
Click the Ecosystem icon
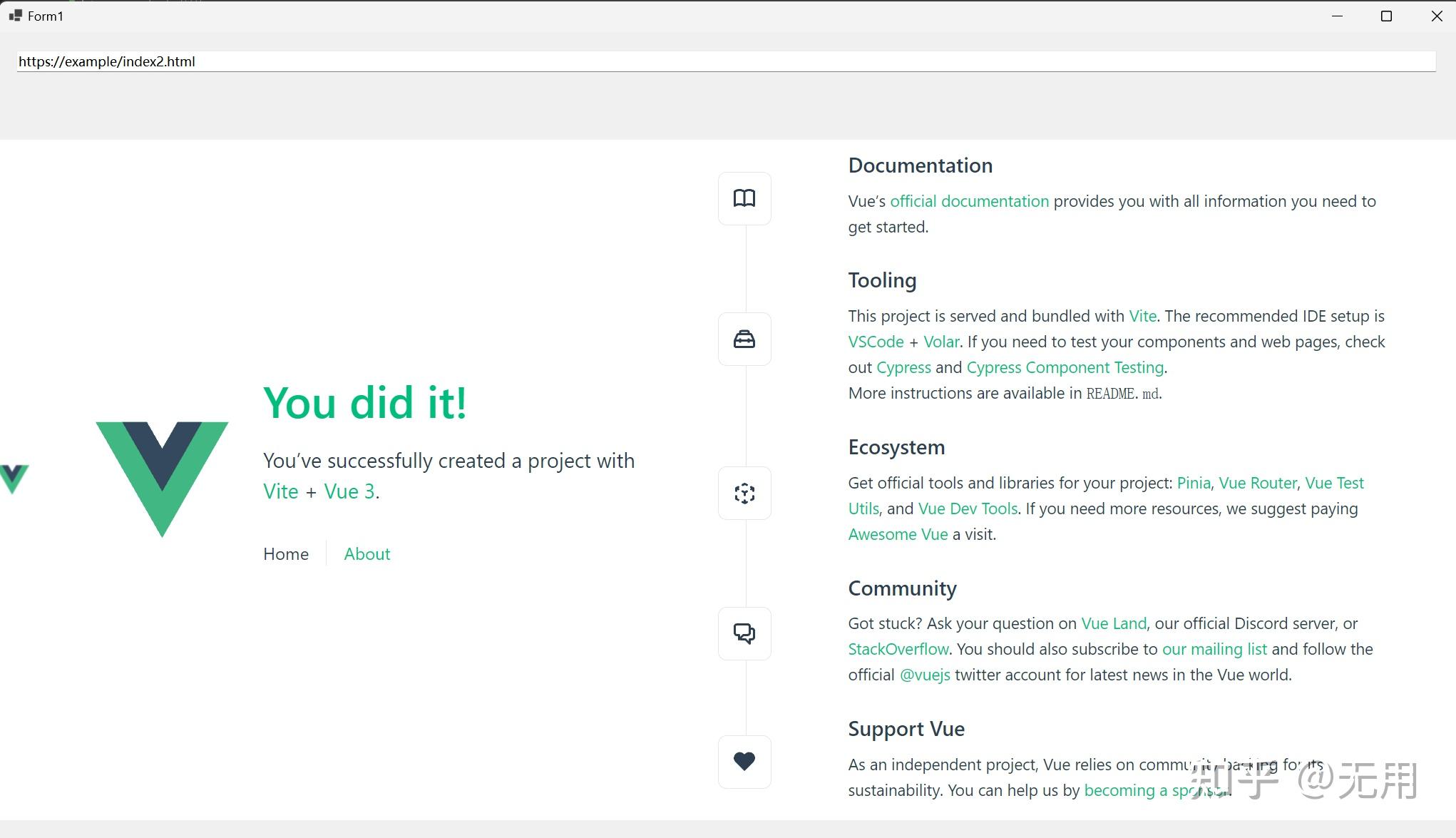point(744,494)
